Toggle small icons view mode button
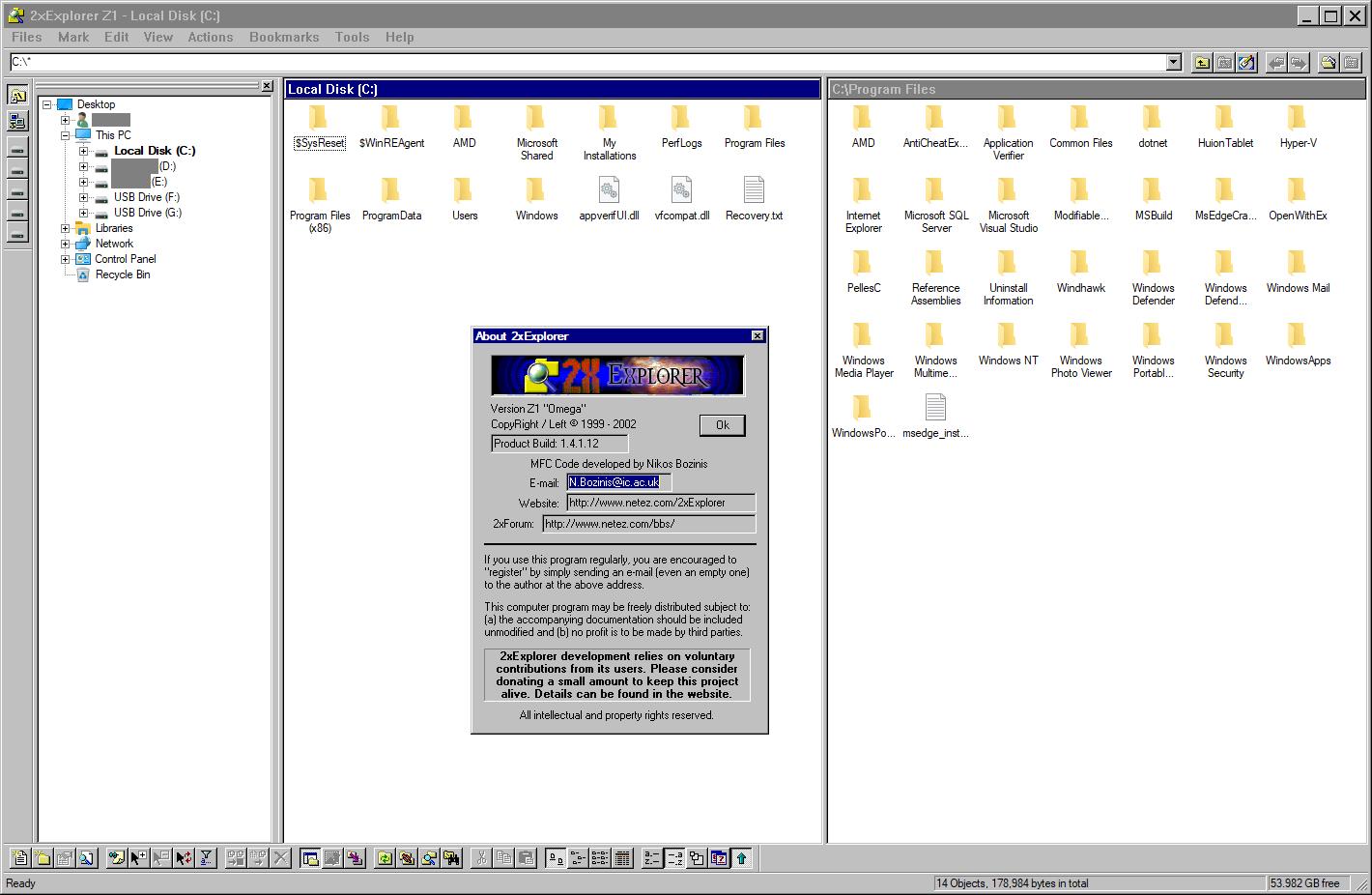1372x895 pixels. click(578, 857)
